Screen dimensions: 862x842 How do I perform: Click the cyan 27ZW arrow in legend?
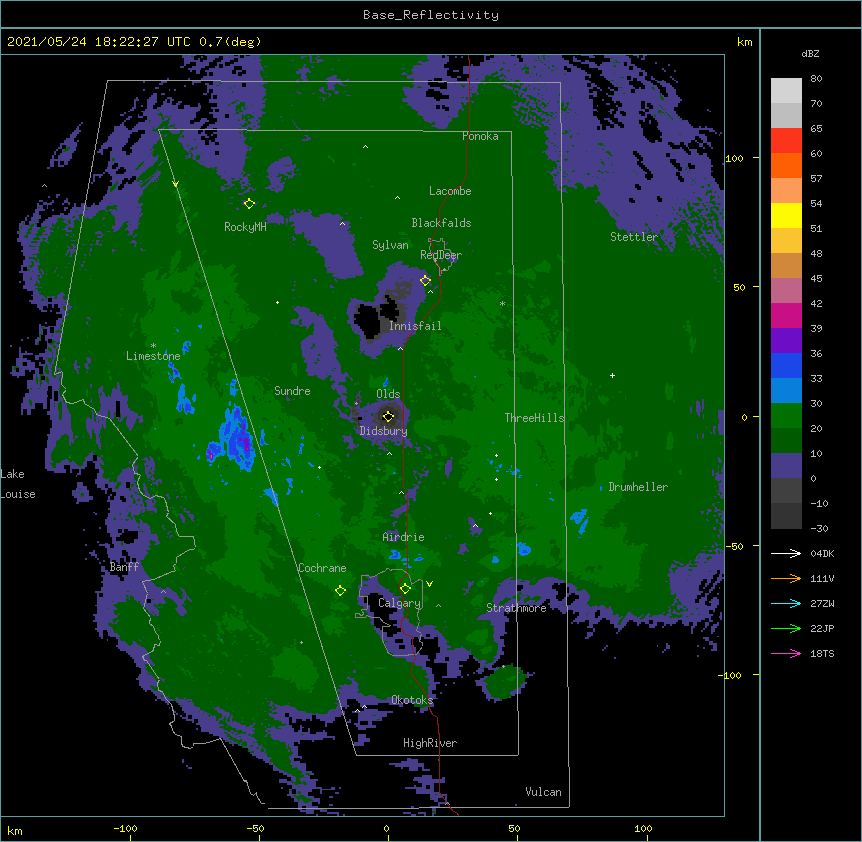click(786, 603)
